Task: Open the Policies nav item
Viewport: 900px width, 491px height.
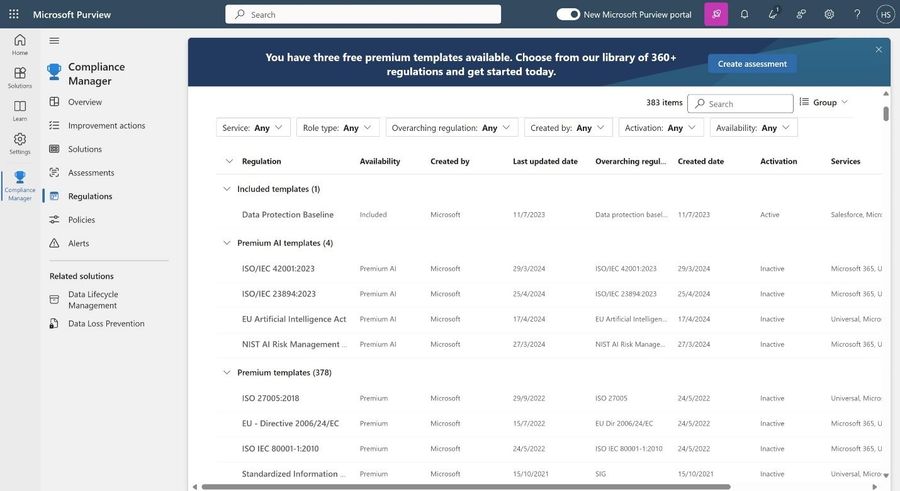Action: tap(81, 219)
